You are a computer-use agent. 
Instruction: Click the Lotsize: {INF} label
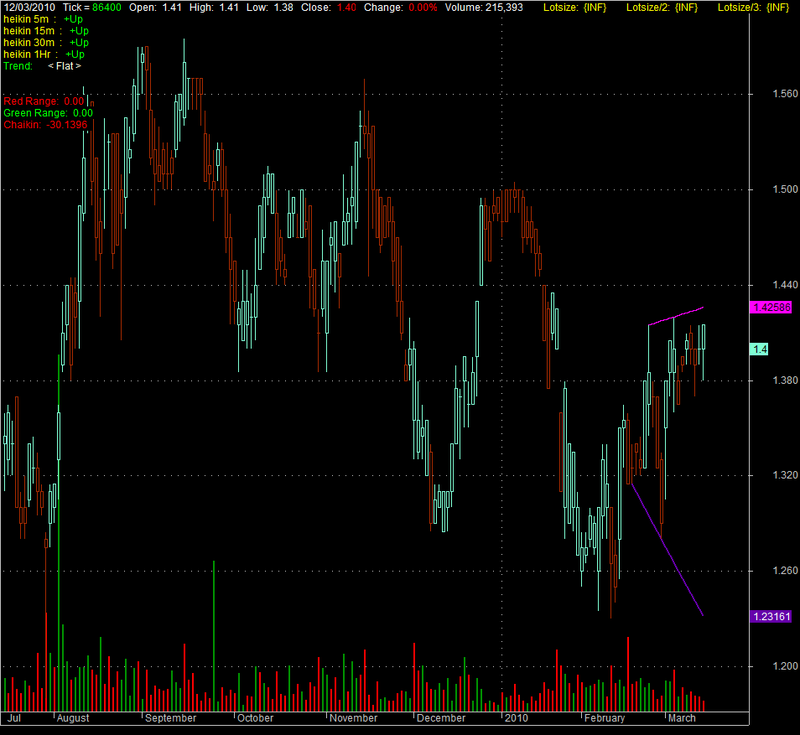574,8
